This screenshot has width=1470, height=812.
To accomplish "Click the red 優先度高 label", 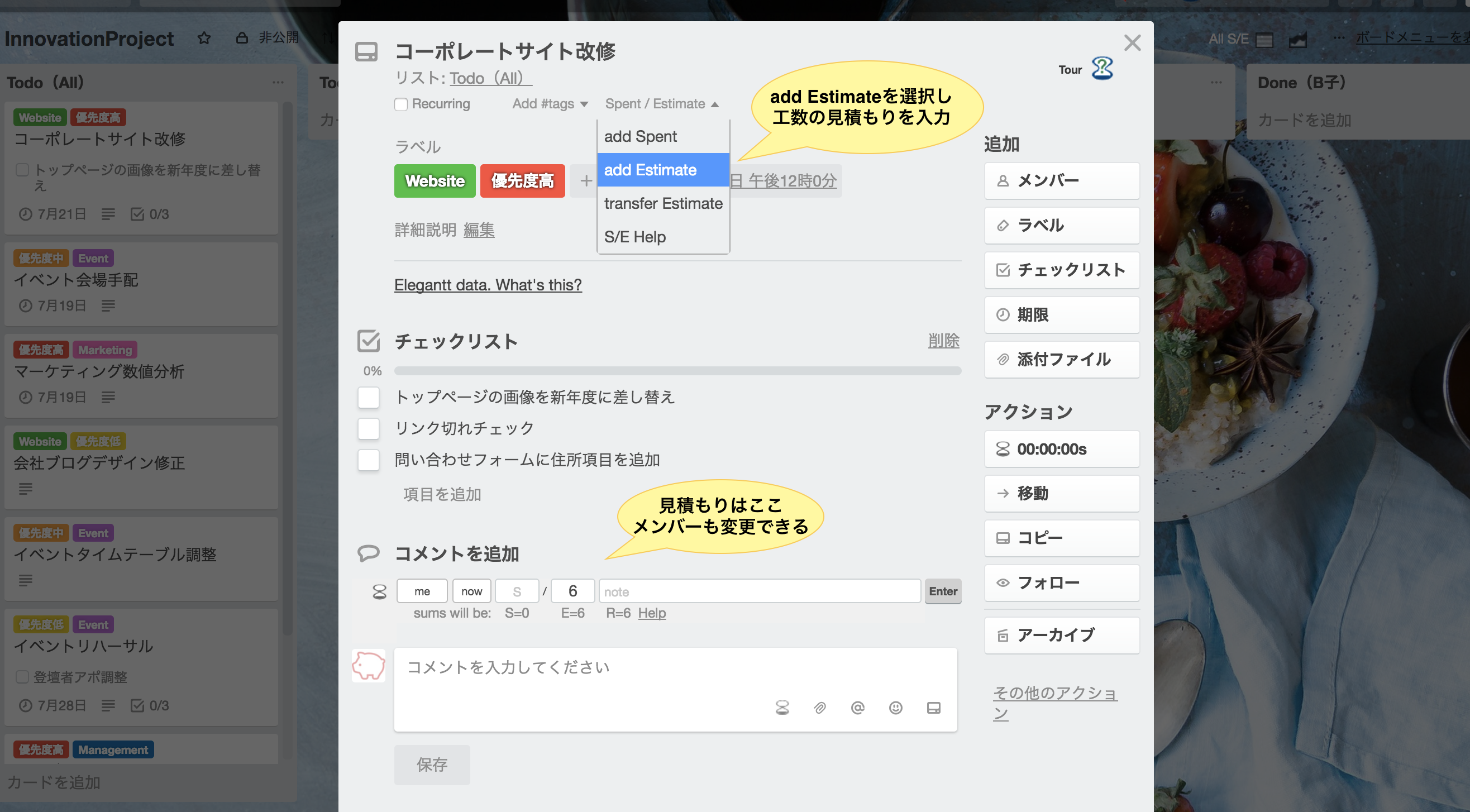I will [x=523, y=181].
